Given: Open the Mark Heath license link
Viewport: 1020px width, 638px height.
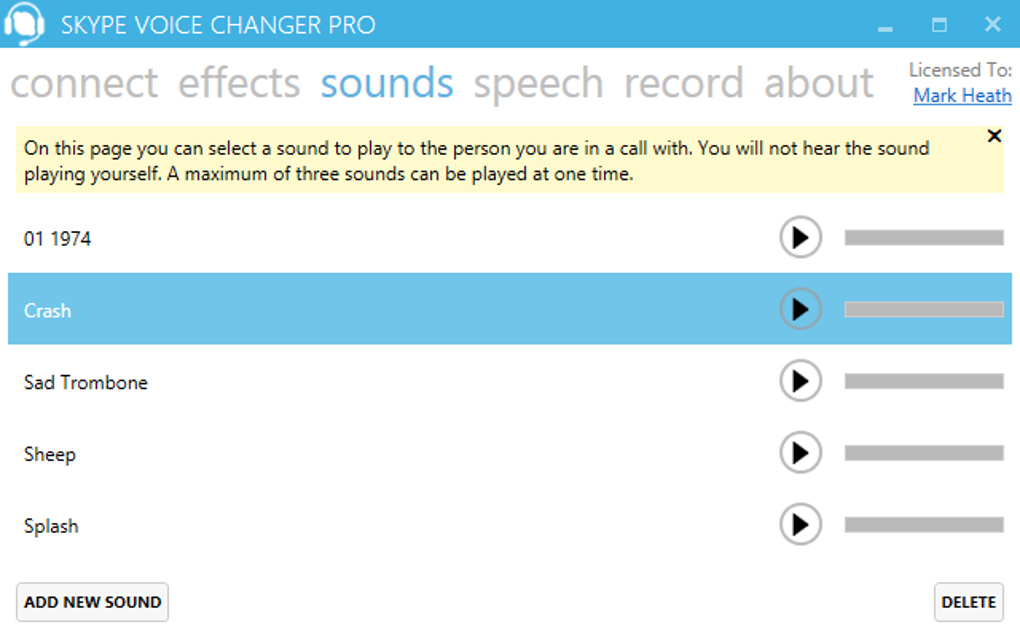Looking at the screenshot, I should click(x=962, y=96).
